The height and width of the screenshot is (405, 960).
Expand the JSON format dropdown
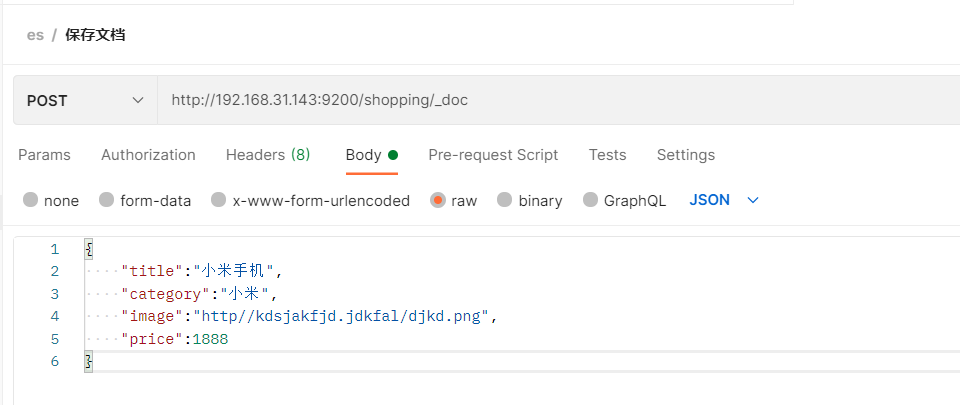[x=724, y=200]
